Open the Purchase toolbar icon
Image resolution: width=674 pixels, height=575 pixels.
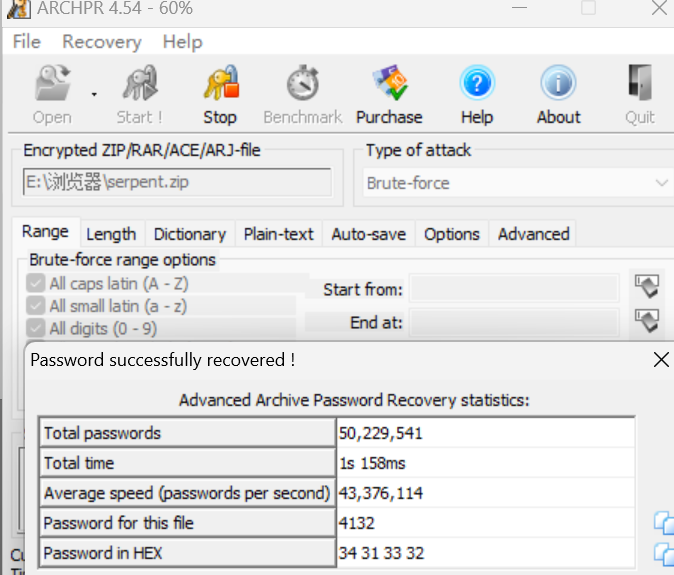click(x=389, y=85)
